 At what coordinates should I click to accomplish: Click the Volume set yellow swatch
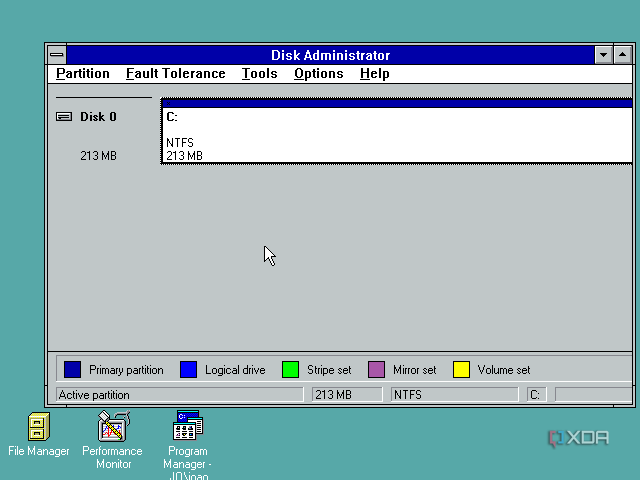[461, 370]
